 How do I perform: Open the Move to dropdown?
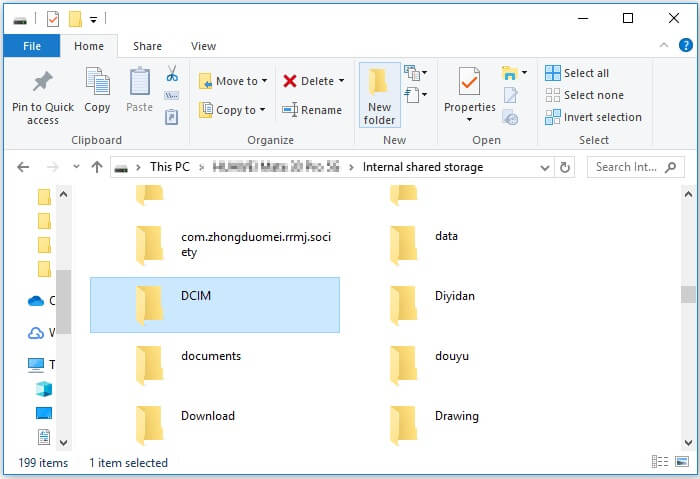pyautogui.click(x=233, y=81)
